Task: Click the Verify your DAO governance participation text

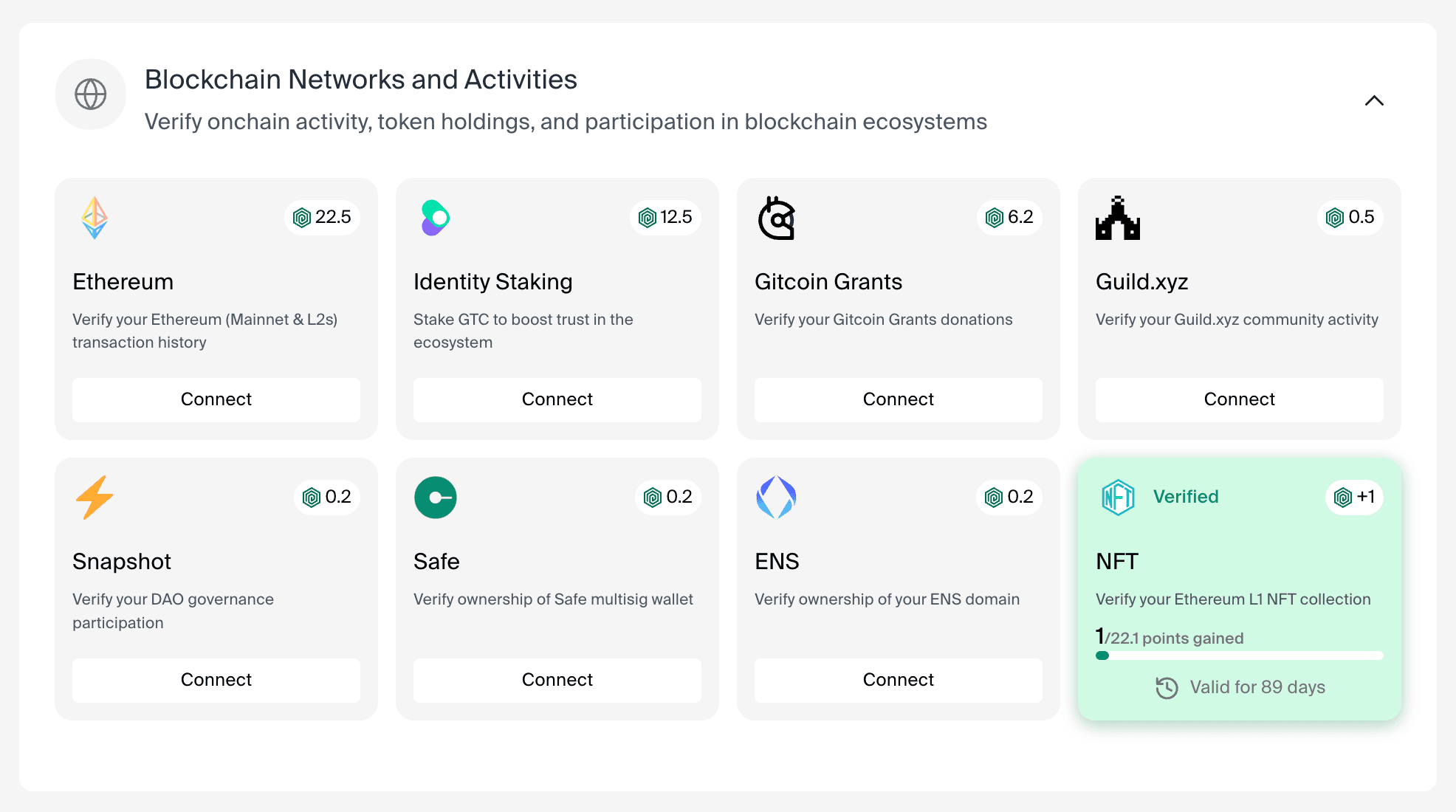Action: point(173,611)
